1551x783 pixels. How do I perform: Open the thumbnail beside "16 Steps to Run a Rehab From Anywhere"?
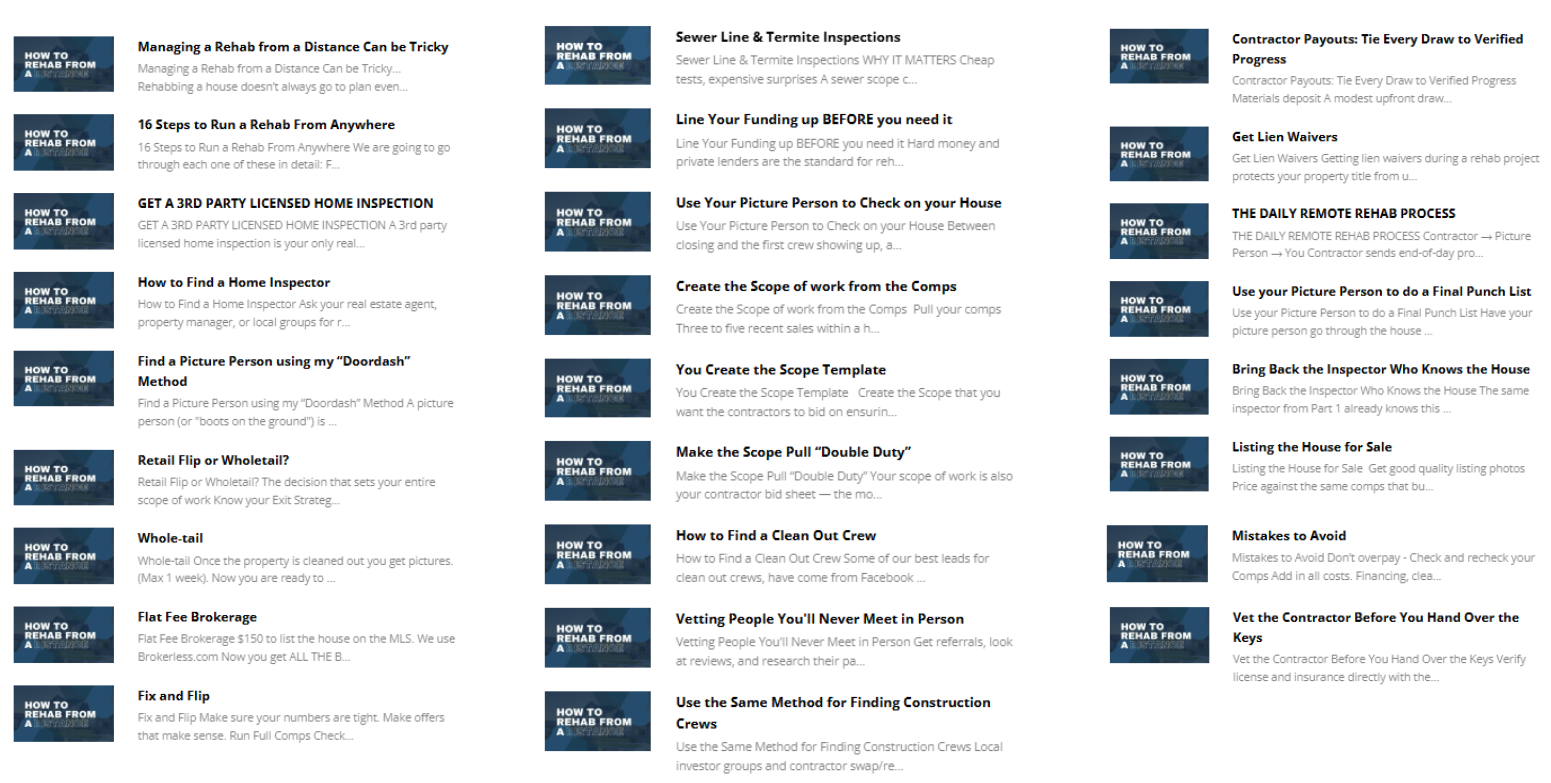64,142
